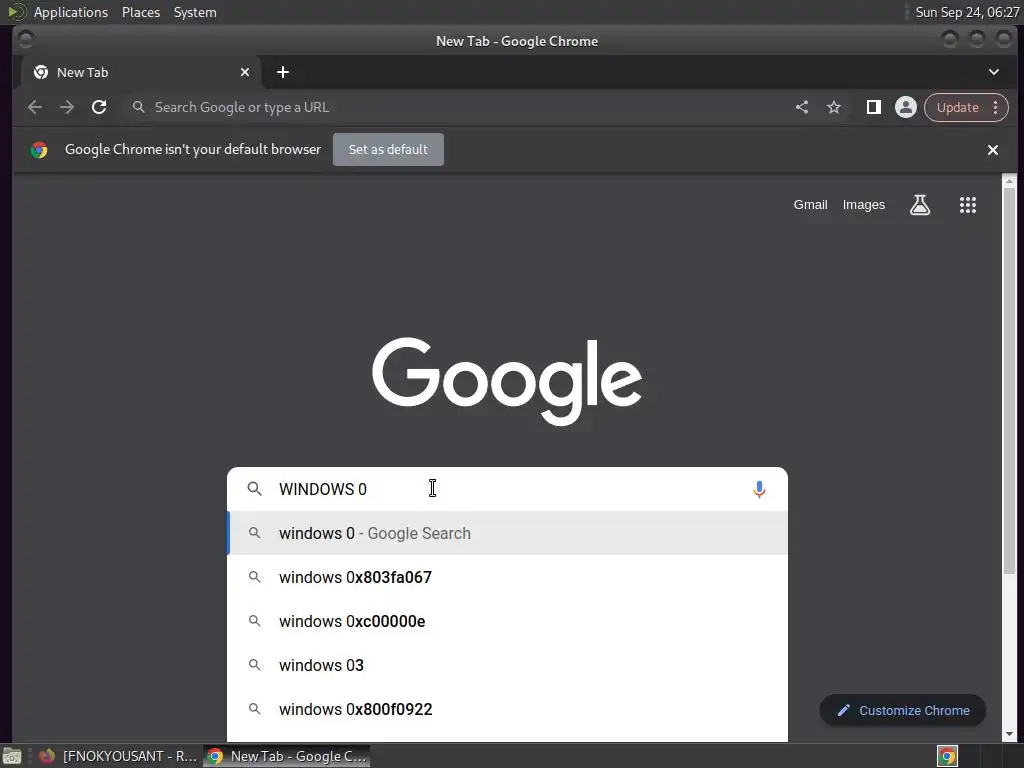Image resolution: width=1024 pixels, height=768 pixels.
Task: Select suggestion windows 03
Action: pos(507,665)
